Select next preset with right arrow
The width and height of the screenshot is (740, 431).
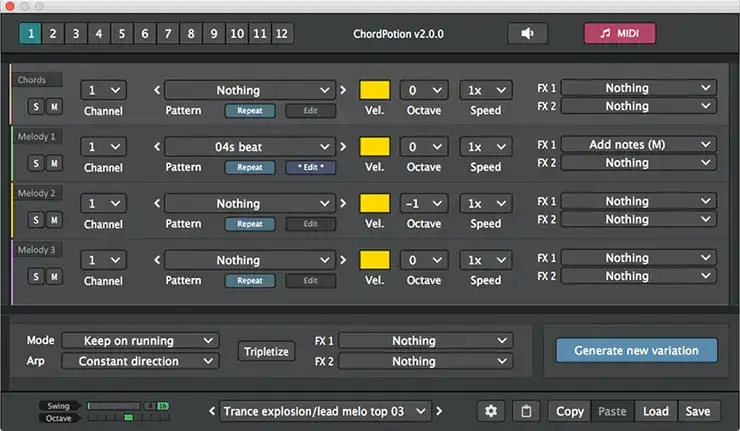tap(439, 411)
